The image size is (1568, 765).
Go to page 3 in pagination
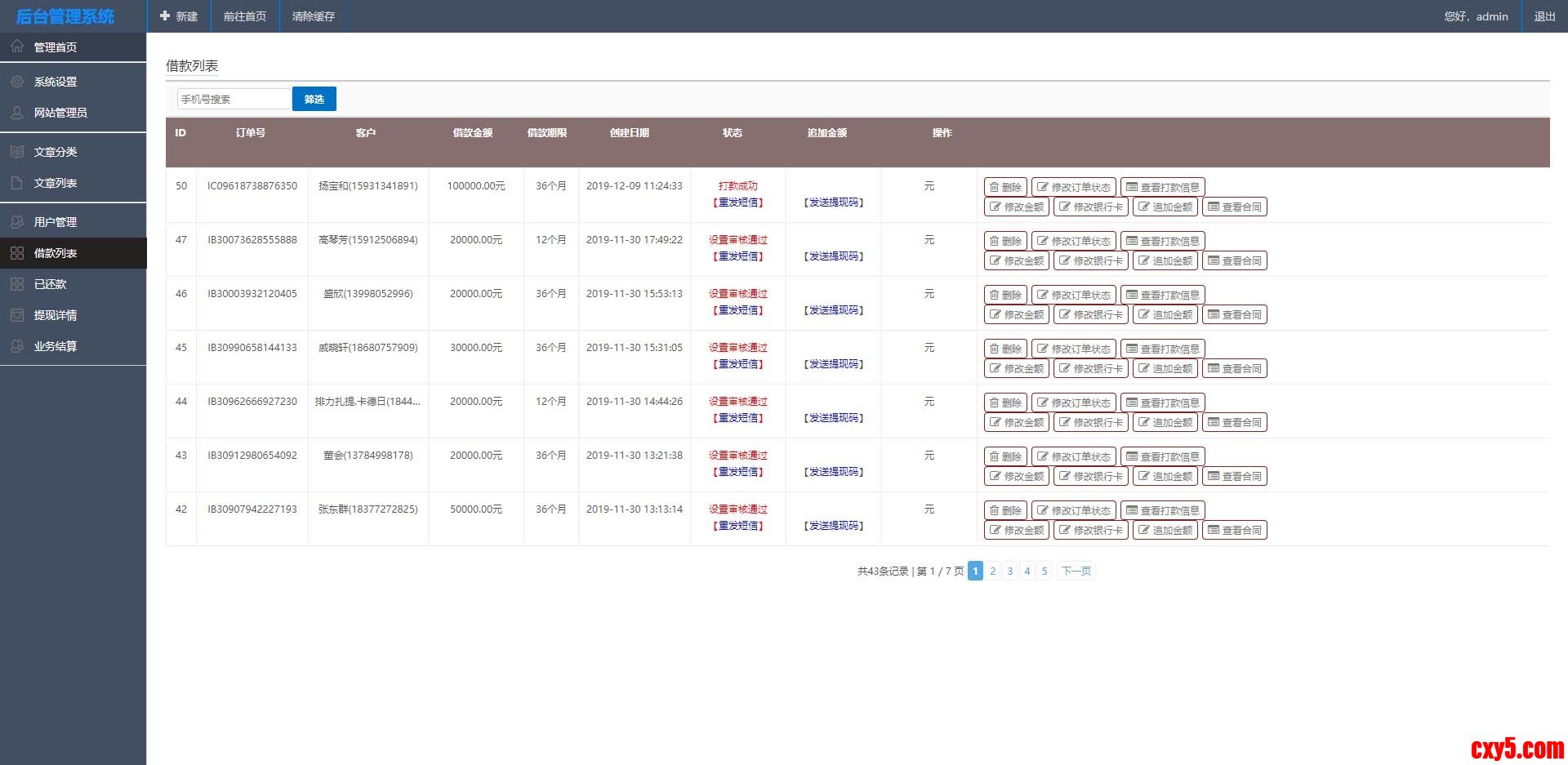(1010, 572)
